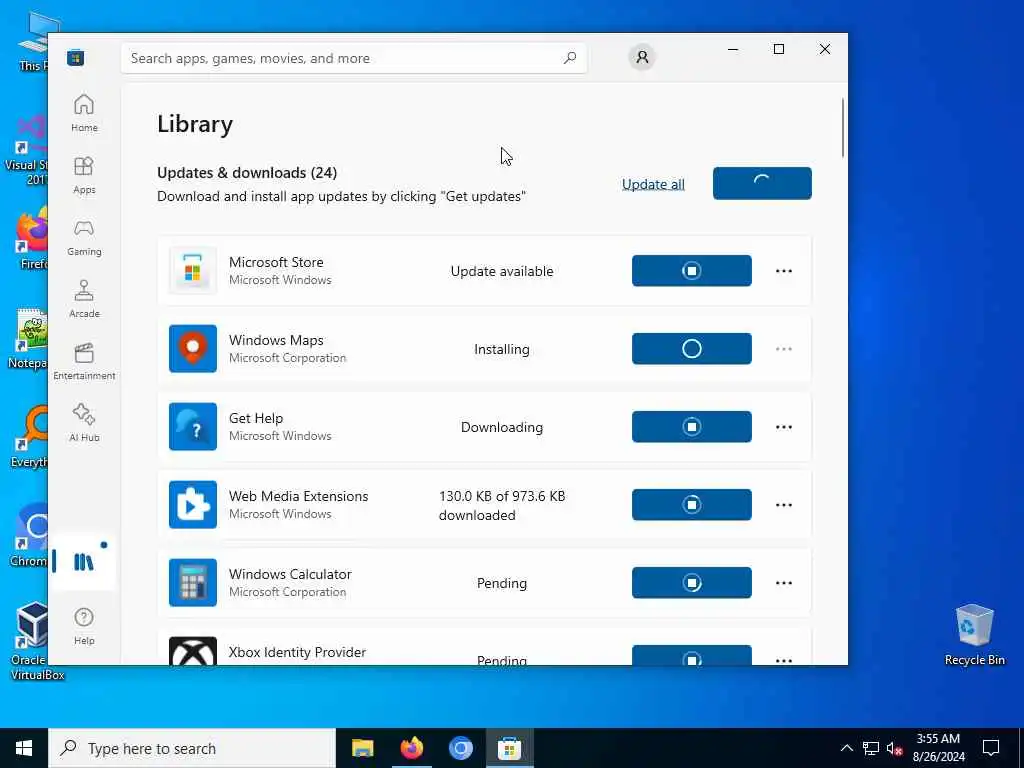The width and height of the screenshot is (1024, 768).
Task: Select the Windows Maps app name
Action: 276,340
